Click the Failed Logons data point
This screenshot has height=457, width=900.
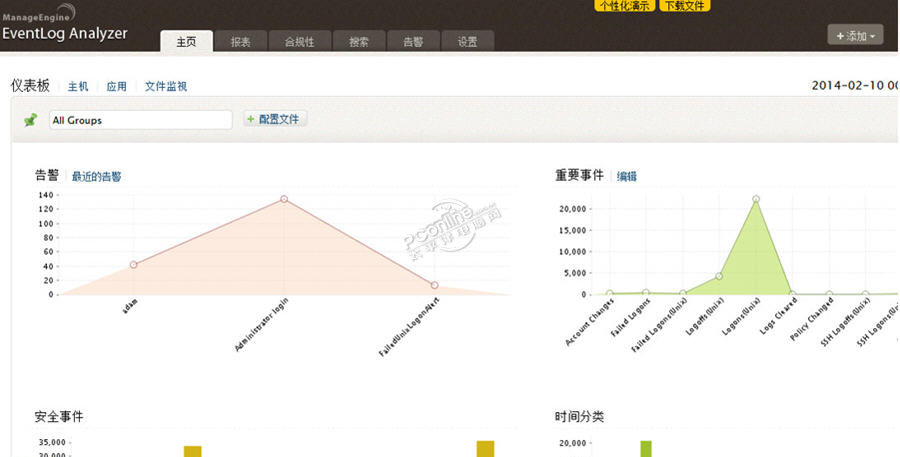pyautogui.click(x=646, y=293)
